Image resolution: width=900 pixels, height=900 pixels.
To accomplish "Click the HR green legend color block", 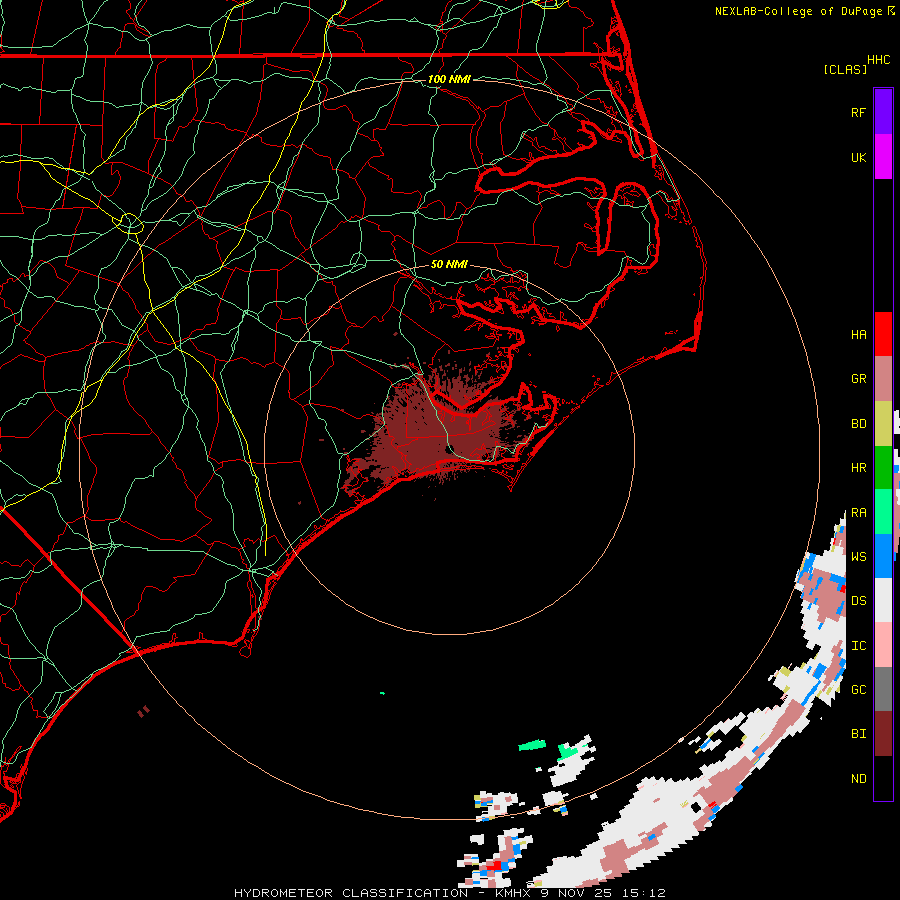I will [x=883, y=467].
